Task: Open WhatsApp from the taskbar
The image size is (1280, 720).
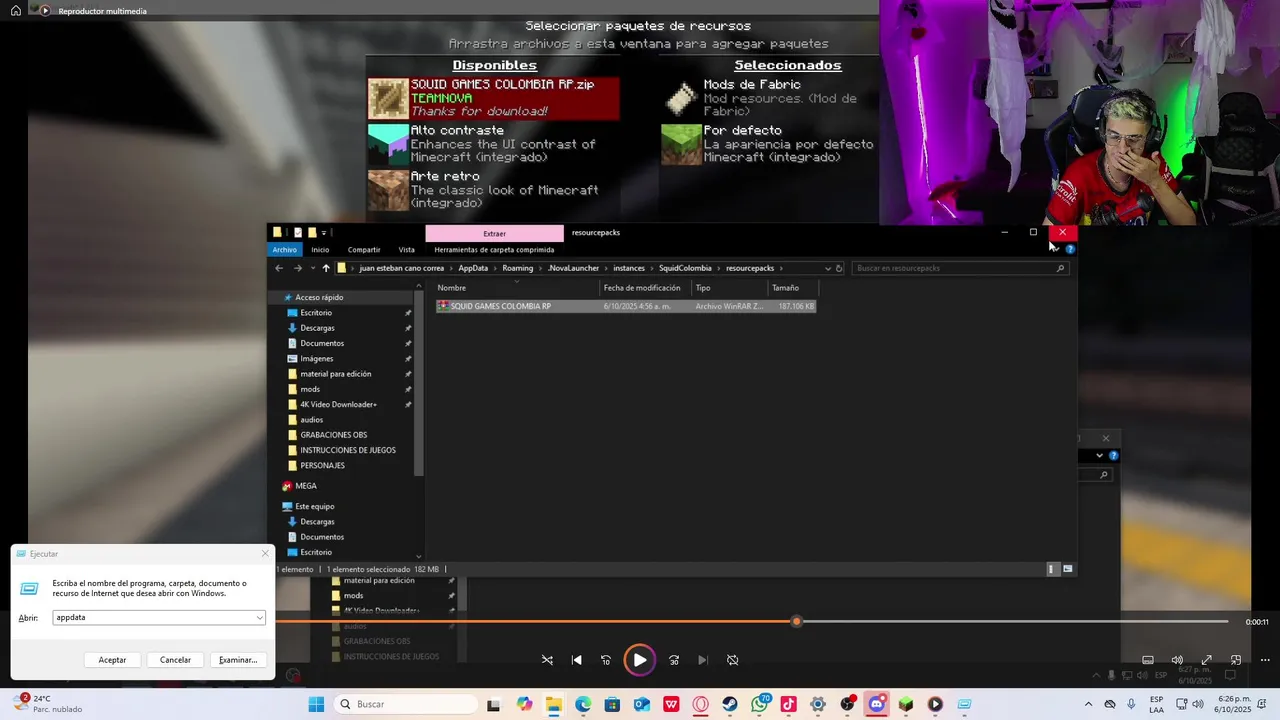Action: (759, 704)
